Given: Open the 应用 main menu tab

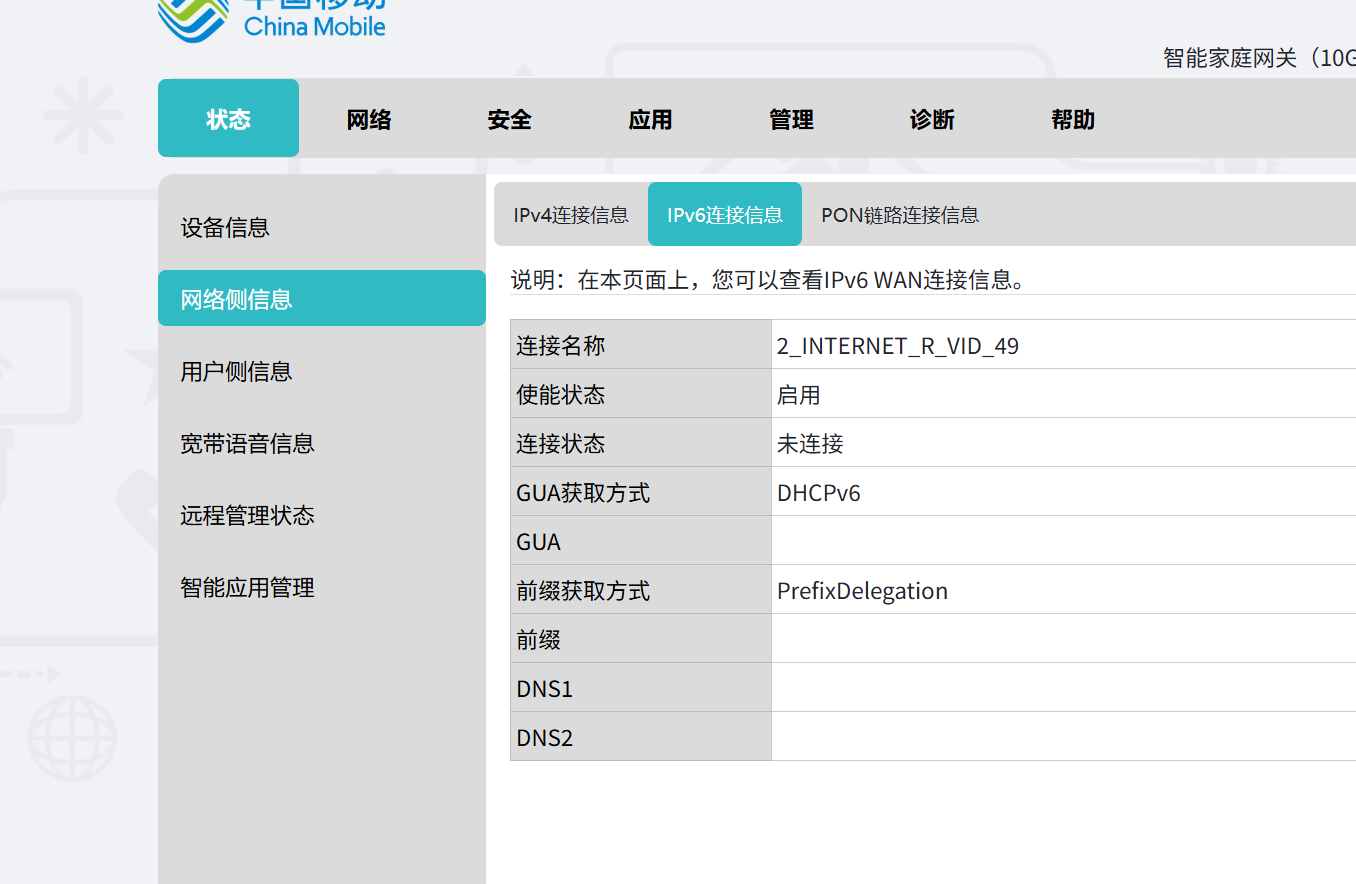Looking at the screenshot, I should [650, 120].
